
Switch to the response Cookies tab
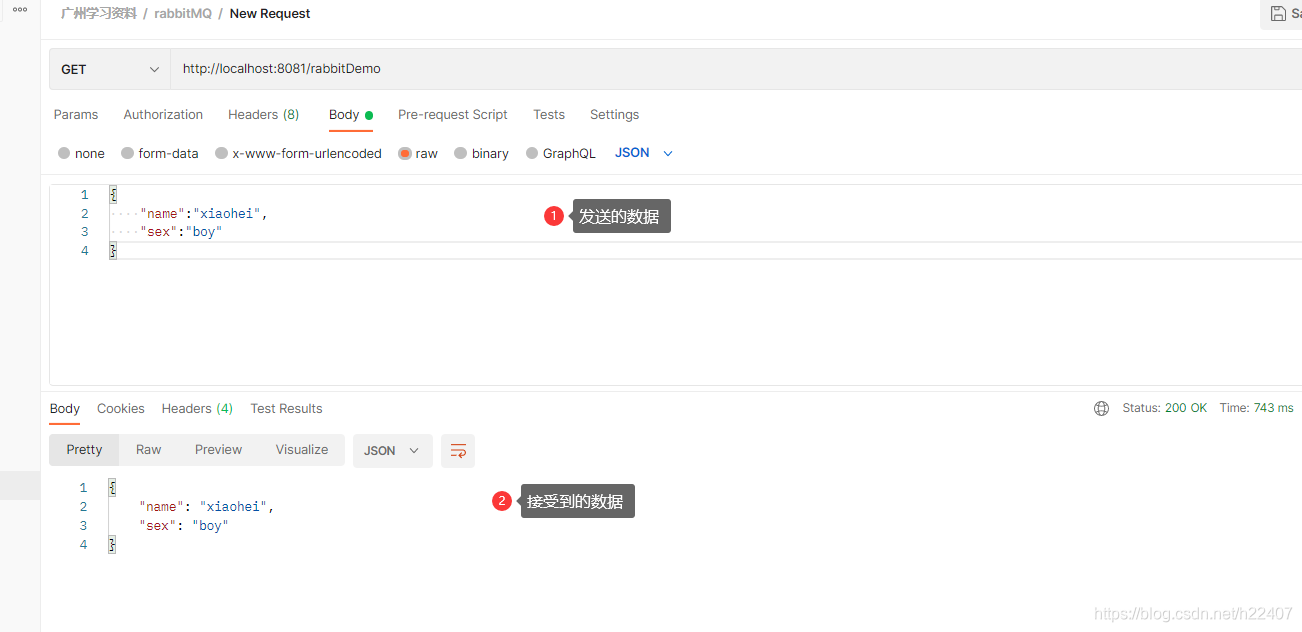pyautogui.click(x=121, y=409)
